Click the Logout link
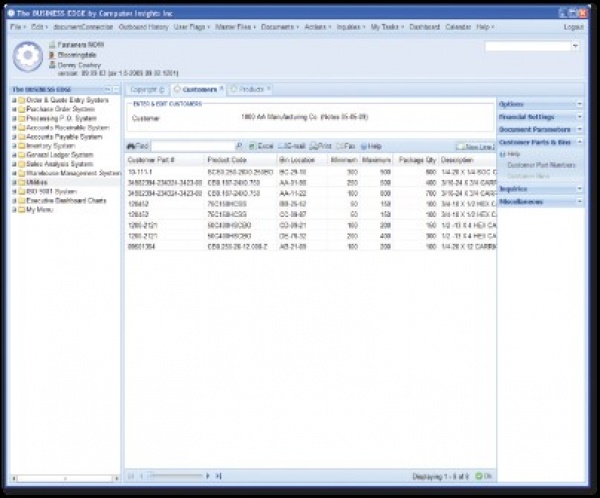Screen dimensions: 600x498 pyautogui.click(x=574, y=27)
